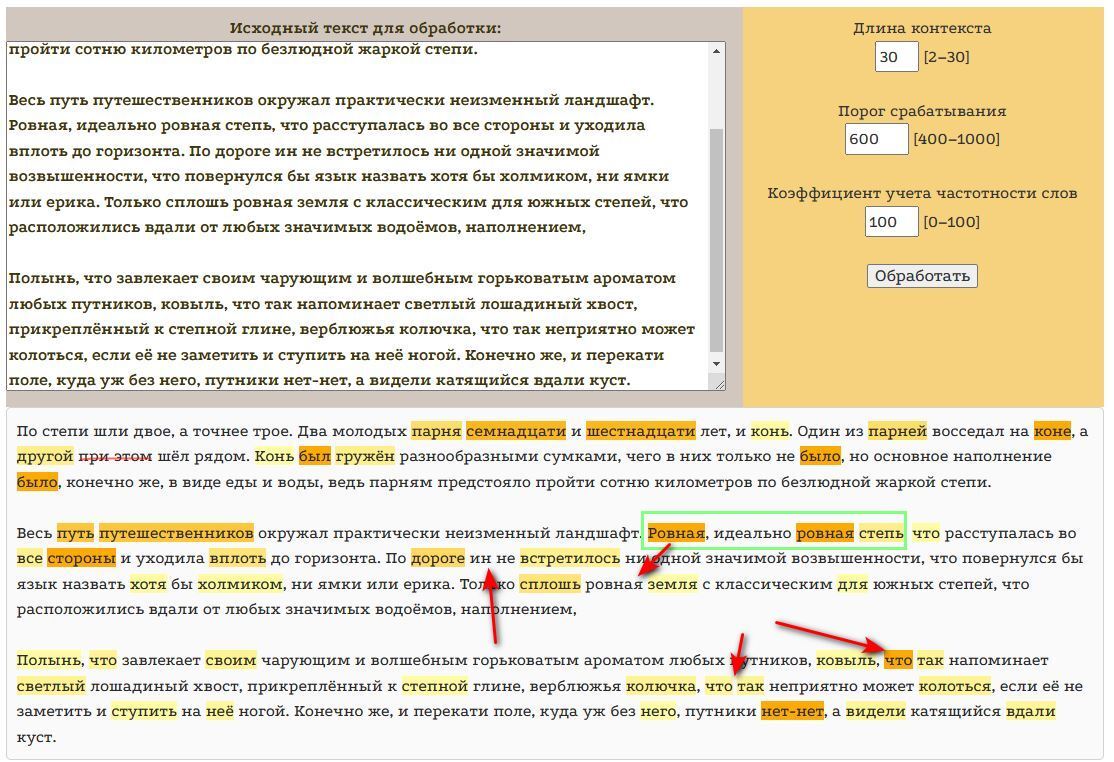Click highlighted word хотя in results
Screen dimensions: 1114x762
(x=148, y=584)
